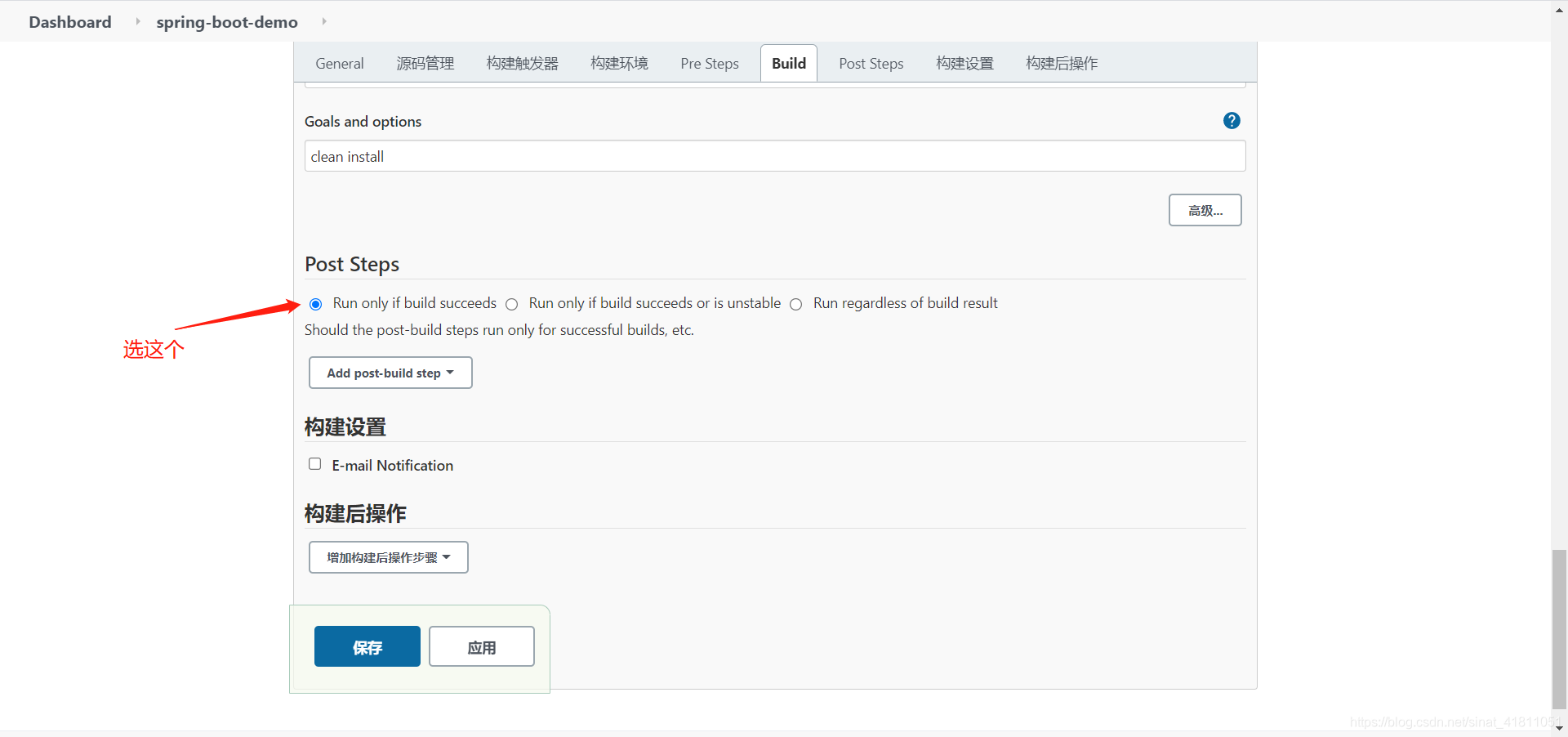
Task: Switch to the Post Steps tab
Action: coord(871,64)
